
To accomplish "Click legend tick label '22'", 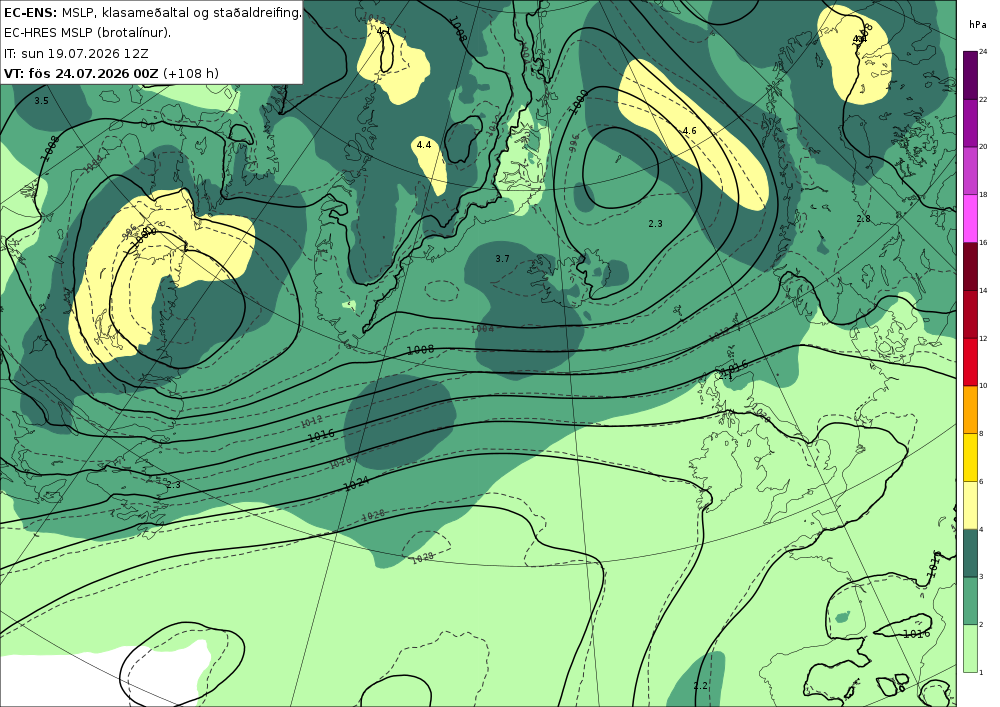I will tap(983, 99).
